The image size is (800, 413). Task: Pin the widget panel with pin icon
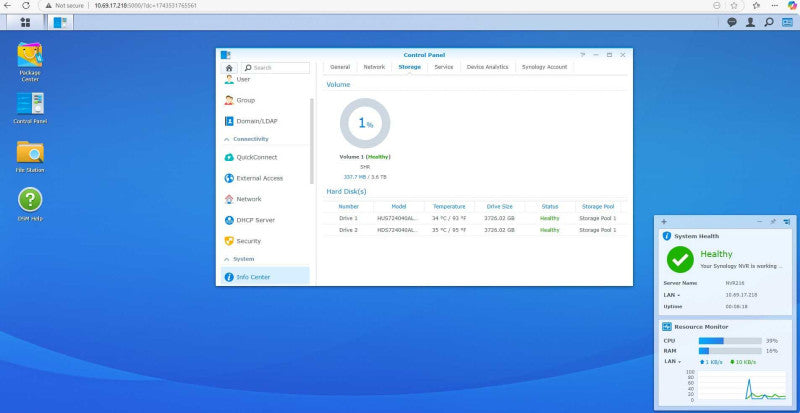click(x=773, y=222)
